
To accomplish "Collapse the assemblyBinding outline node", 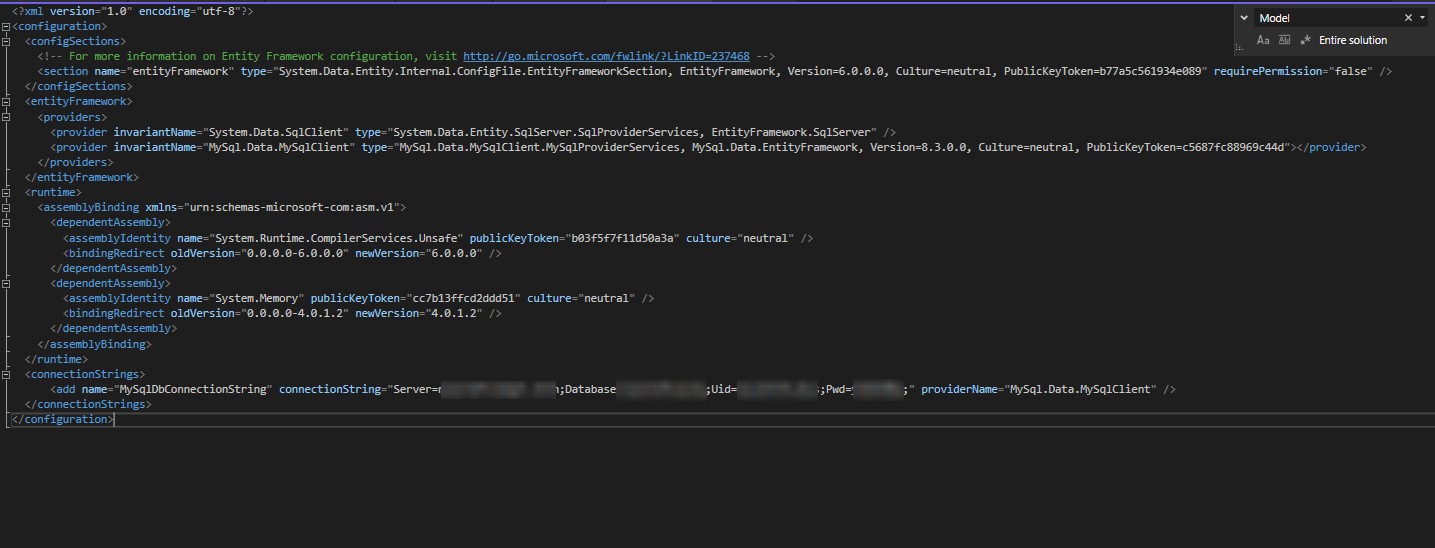I will coord(7,207).
